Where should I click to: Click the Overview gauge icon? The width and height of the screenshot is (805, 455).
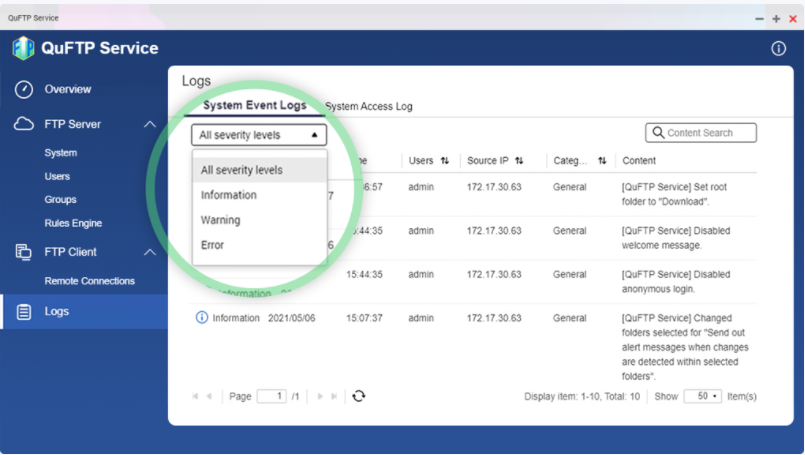[24, 89]
